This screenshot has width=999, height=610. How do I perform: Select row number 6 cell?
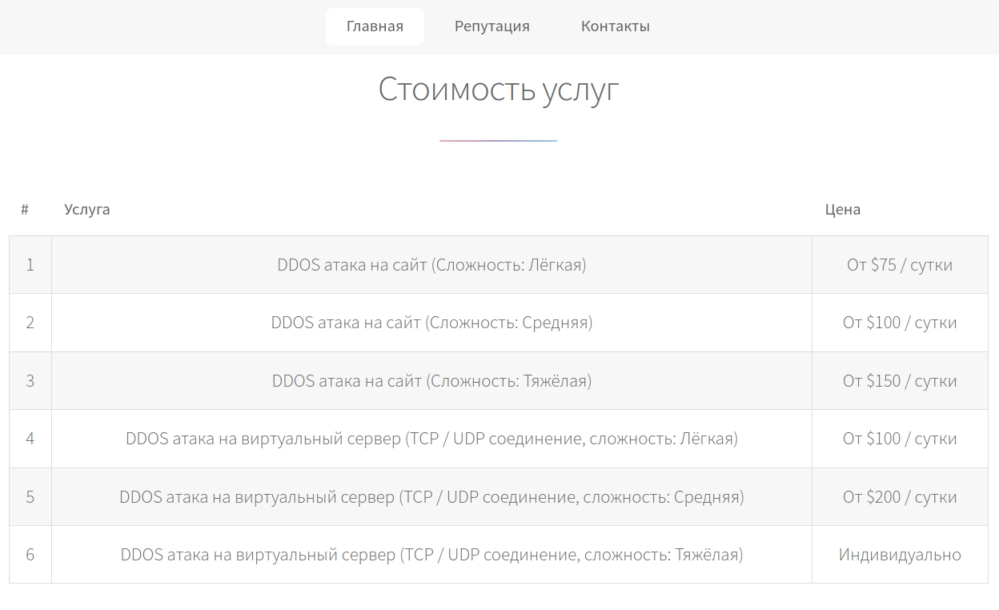click(x=30, y=555)
